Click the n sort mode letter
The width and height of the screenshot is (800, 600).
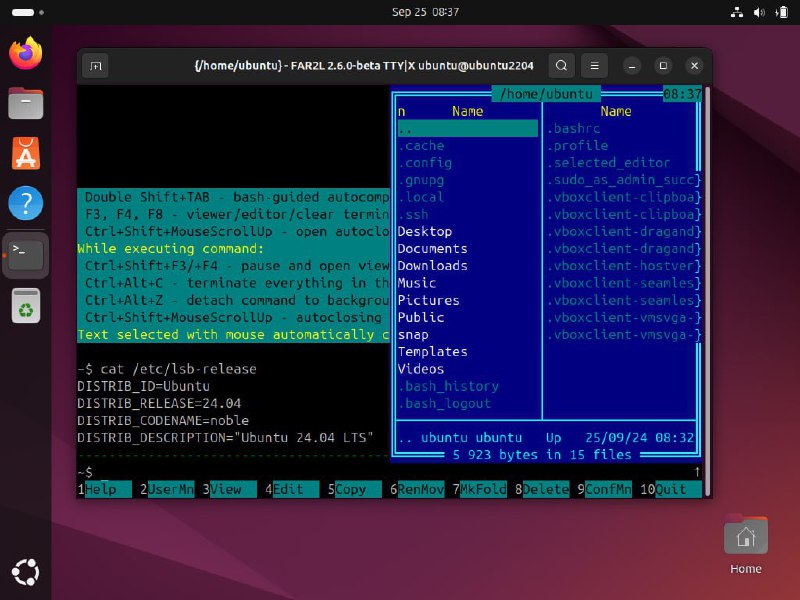(x=402, y=111)
